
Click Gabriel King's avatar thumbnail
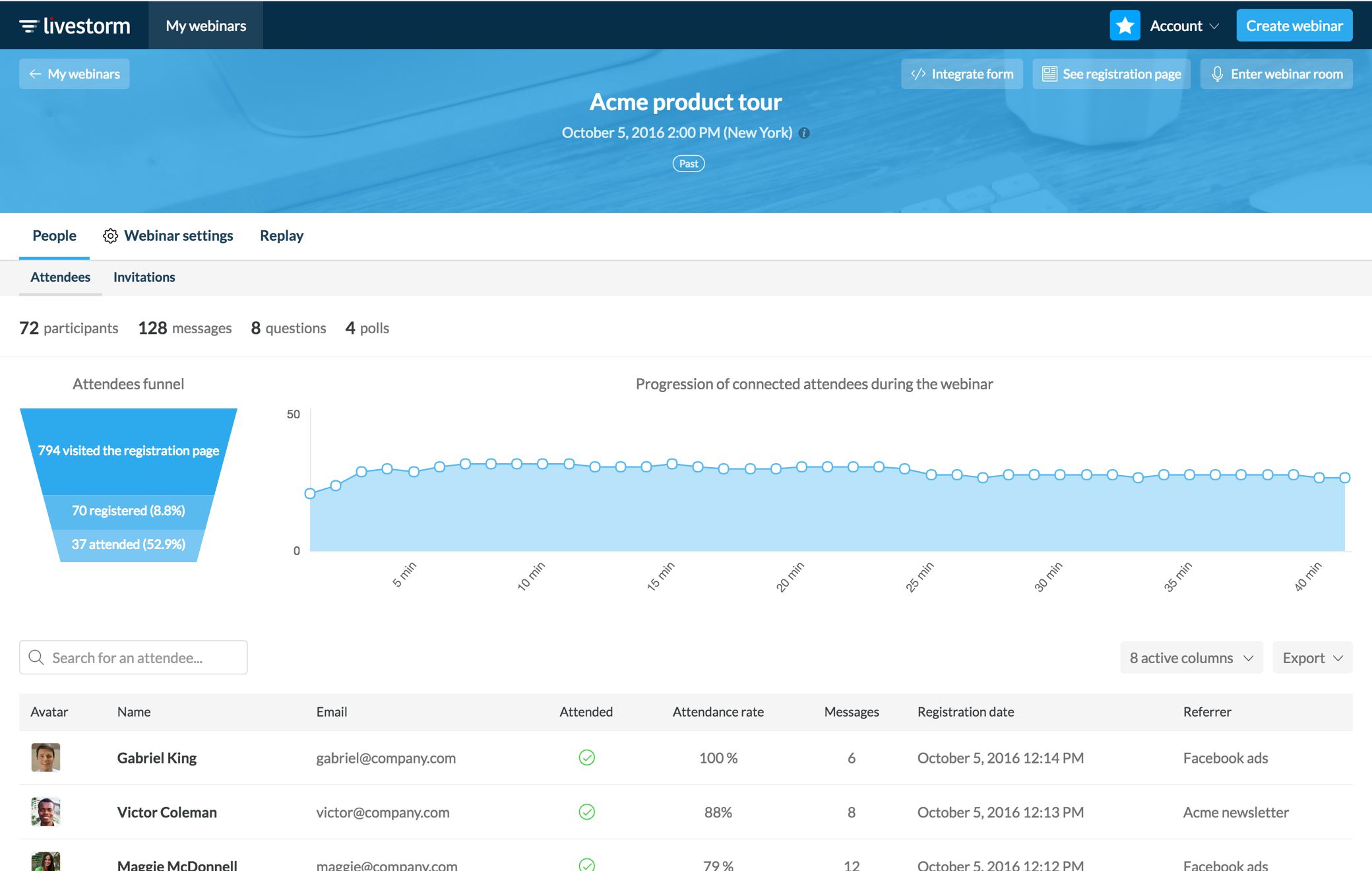tap(44, 758)
